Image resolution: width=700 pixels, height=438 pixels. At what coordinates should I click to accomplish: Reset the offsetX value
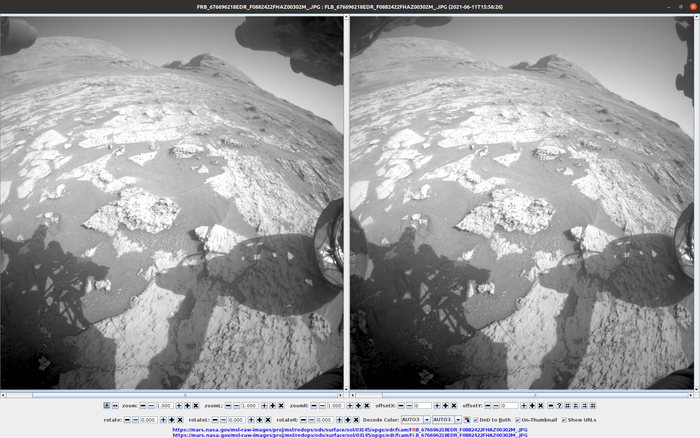click(x=454, y=406)
